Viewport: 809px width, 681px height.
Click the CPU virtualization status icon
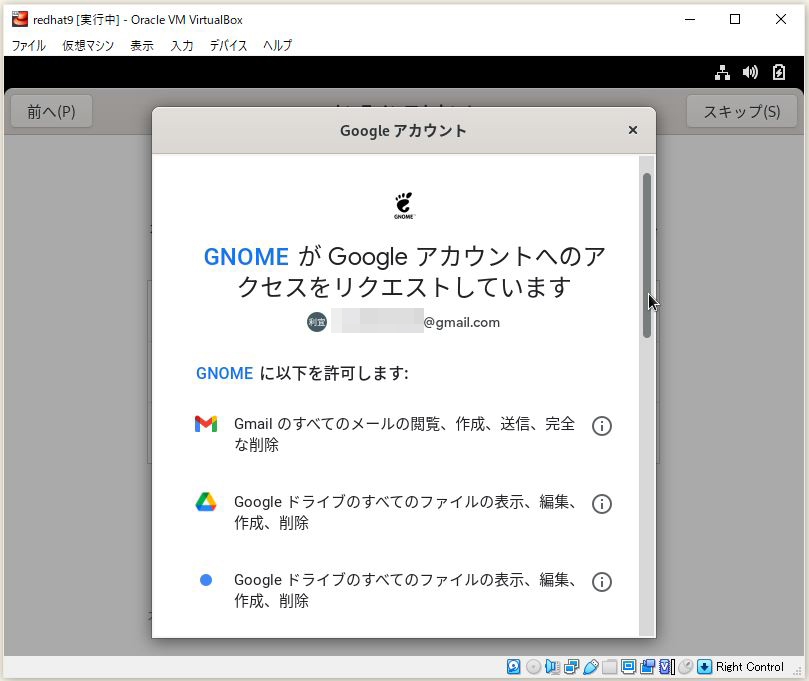tap(667, 667)
